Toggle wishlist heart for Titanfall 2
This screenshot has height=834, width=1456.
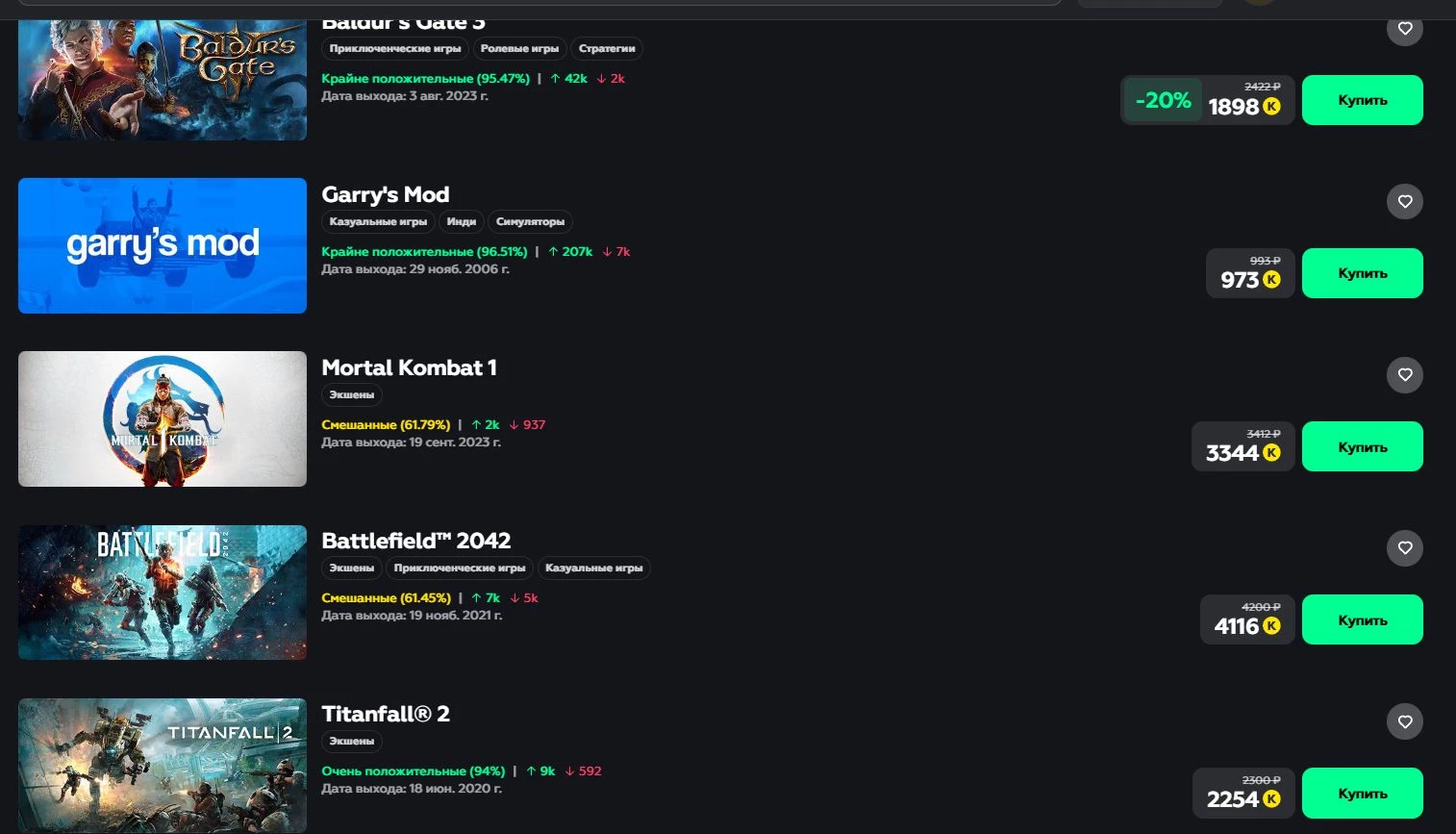pyautogui.click(x=1404, y=721)
